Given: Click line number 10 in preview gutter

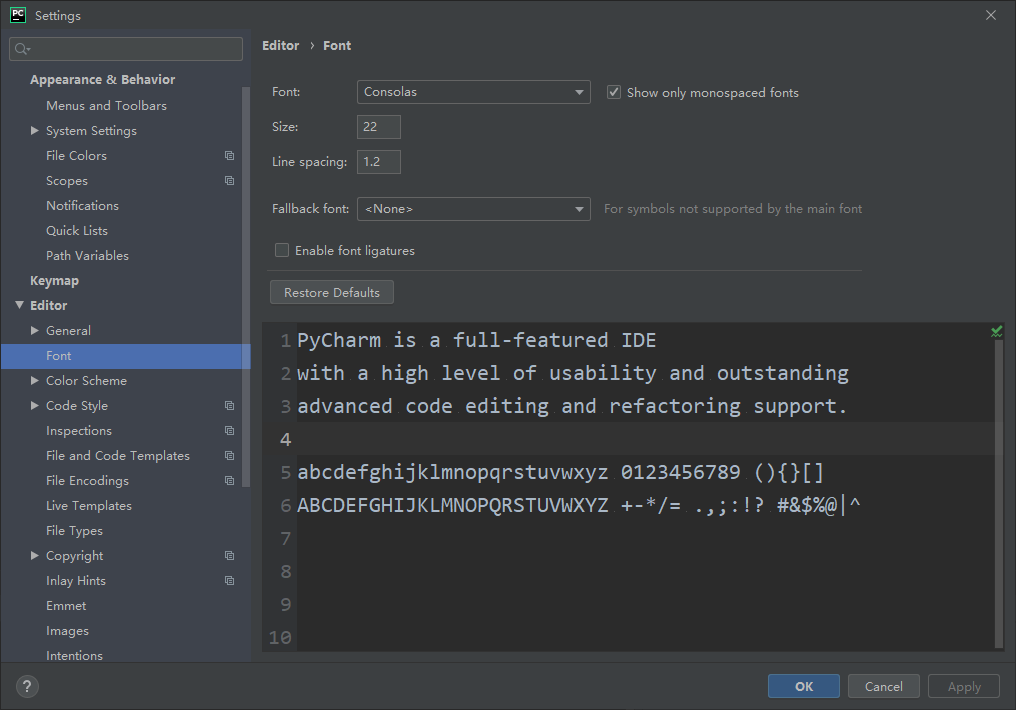Looking at the screenshot, I should (280, 637).
